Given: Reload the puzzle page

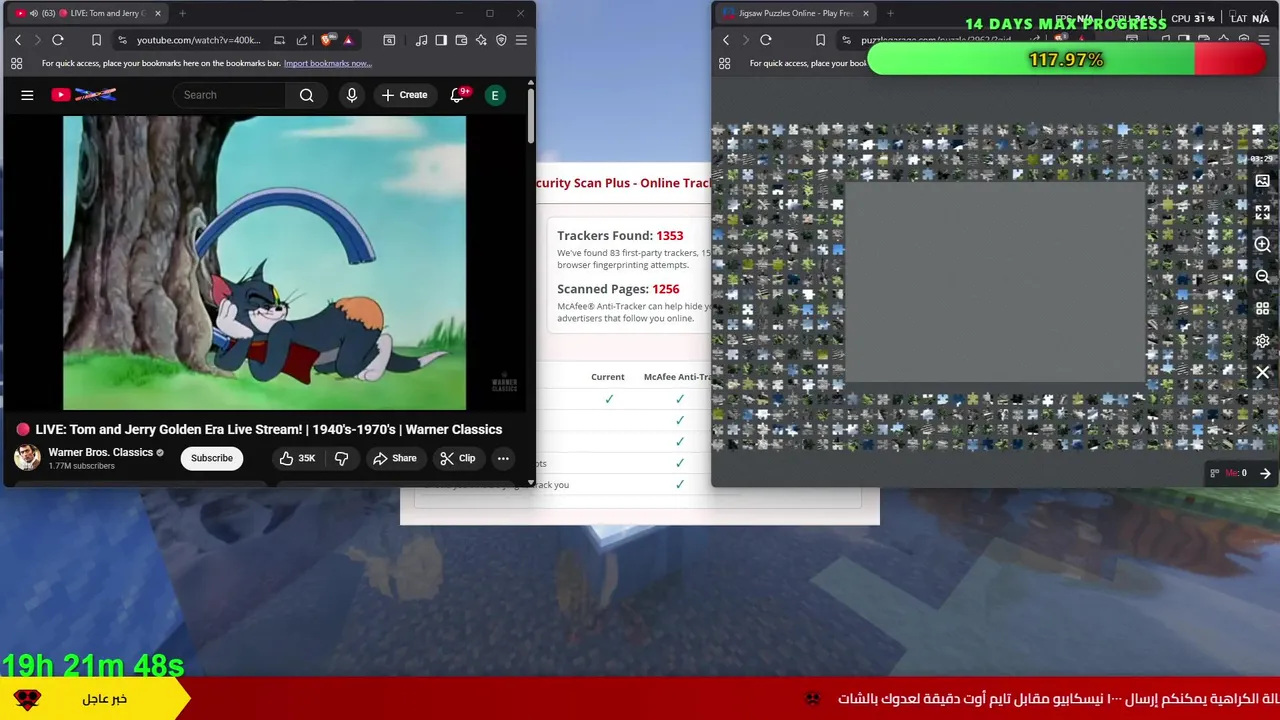Looking at the screenshot, I should (x=766, y=40).
